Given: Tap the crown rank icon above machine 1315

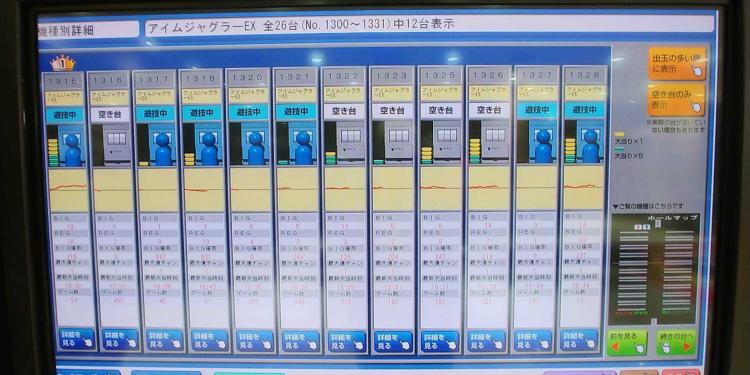Looking at the screenshot, I should point(63,64).
